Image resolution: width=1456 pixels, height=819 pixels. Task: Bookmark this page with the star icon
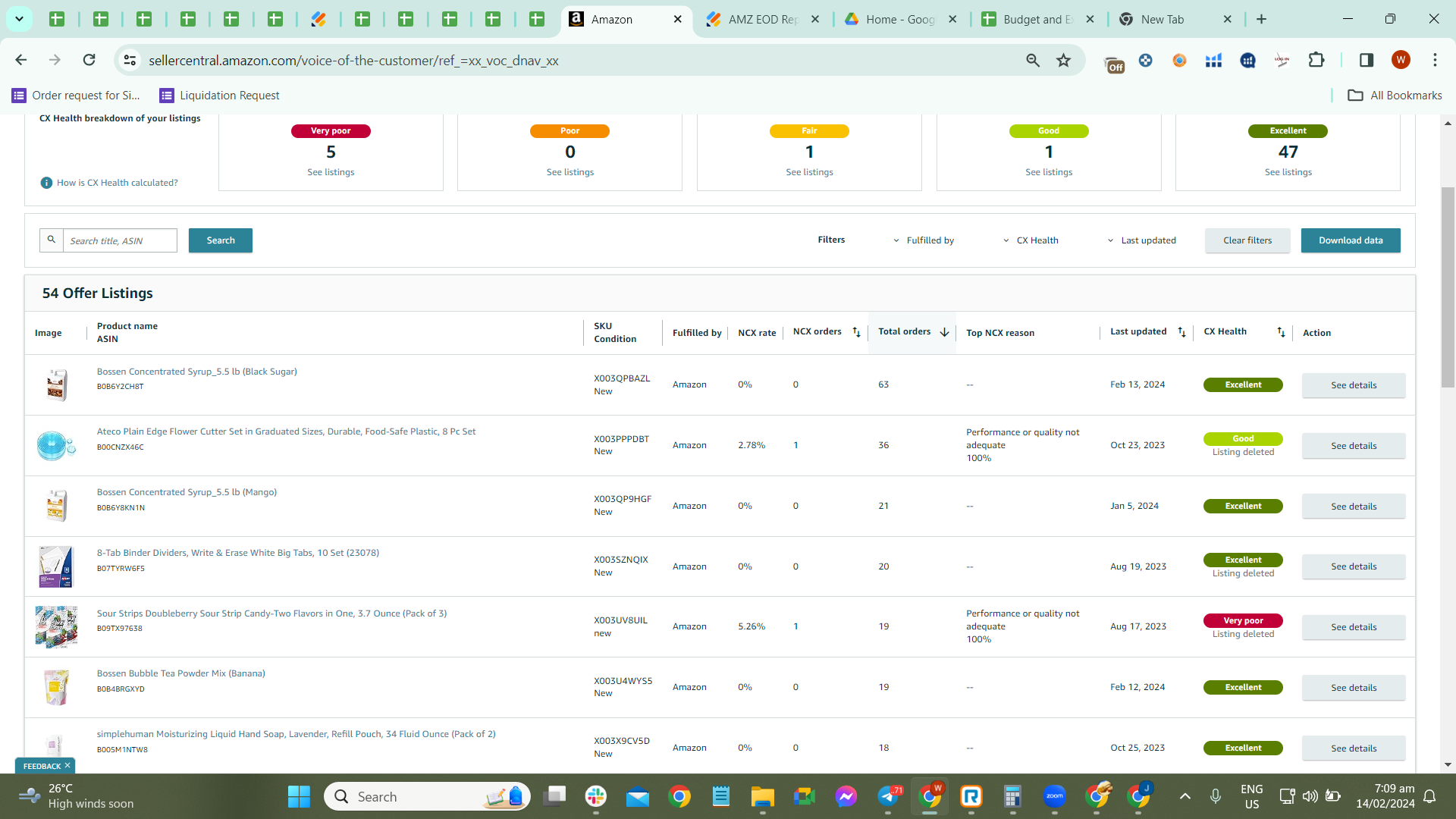coord(1064,60)
